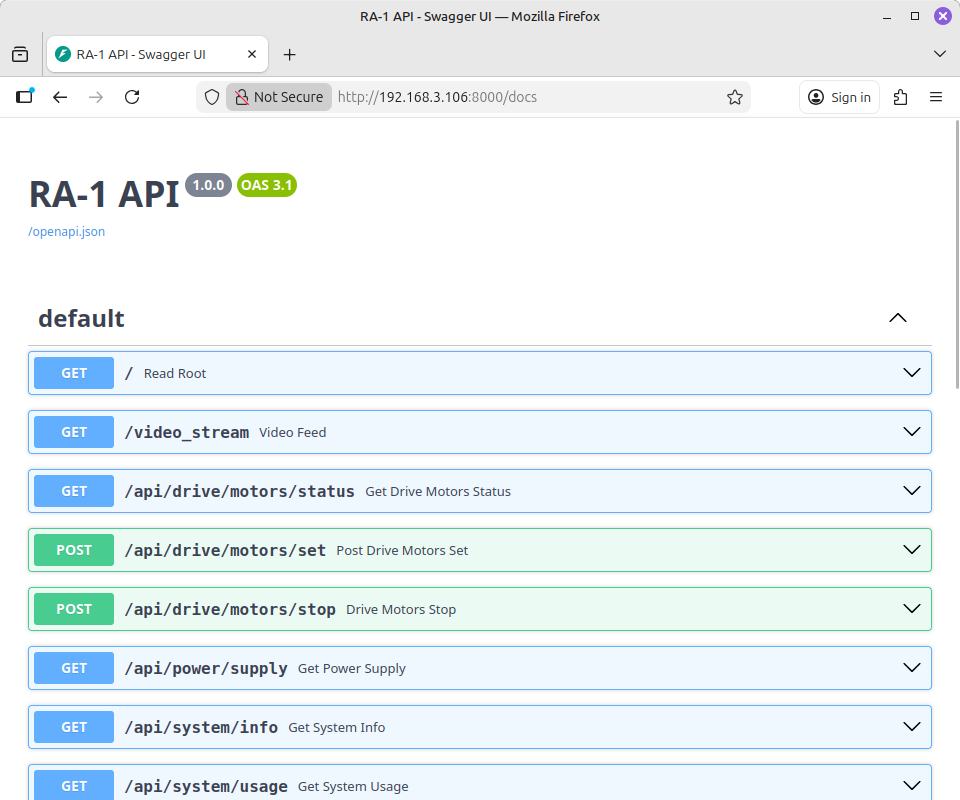960x800 pixels.
Task: Click the Not Secure site information badge
Action: [278, 97]
